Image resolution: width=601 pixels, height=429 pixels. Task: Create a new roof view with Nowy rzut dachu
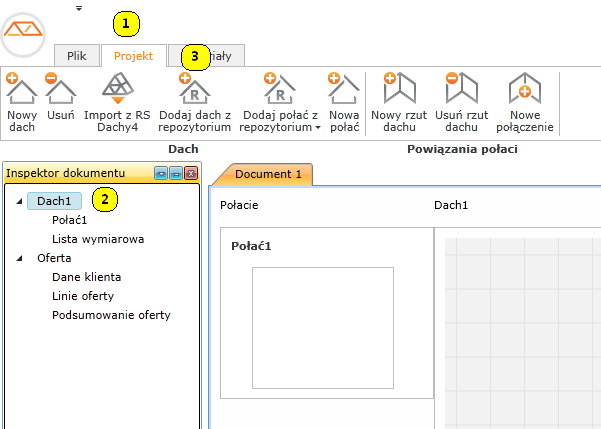(x=399, y=92)
